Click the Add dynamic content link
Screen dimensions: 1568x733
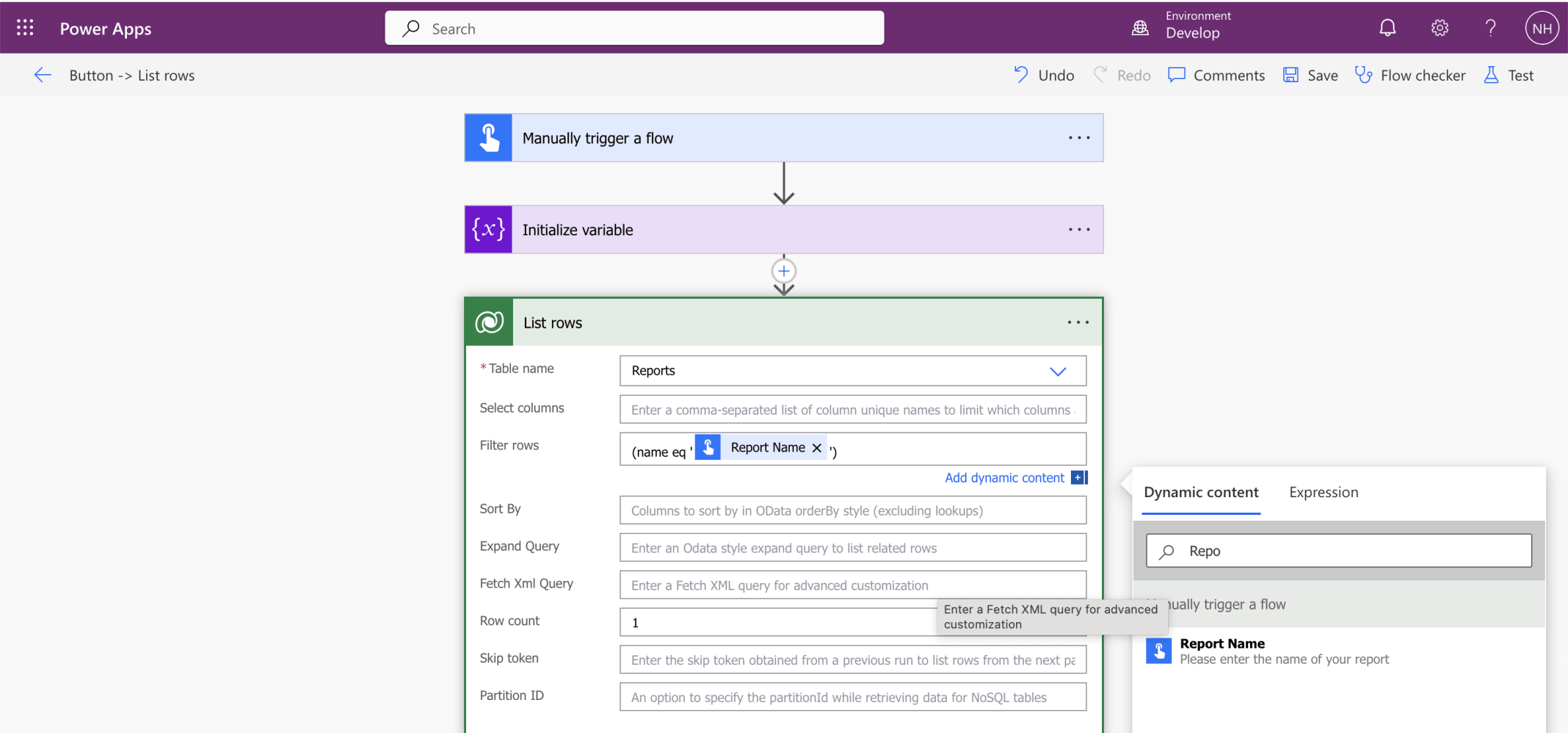(x=1004, y=477)
